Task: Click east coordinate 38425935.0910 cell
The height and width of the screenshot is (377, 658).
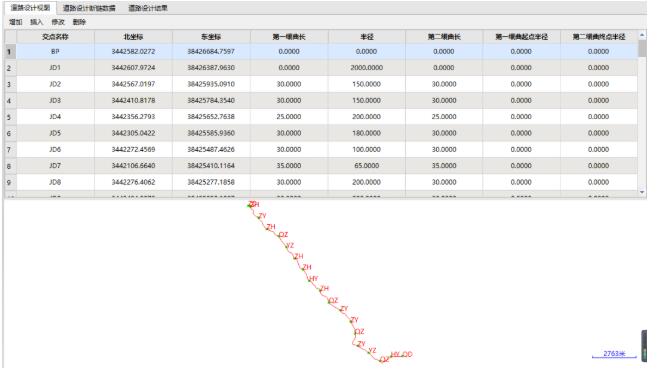Action: (211, 84)
